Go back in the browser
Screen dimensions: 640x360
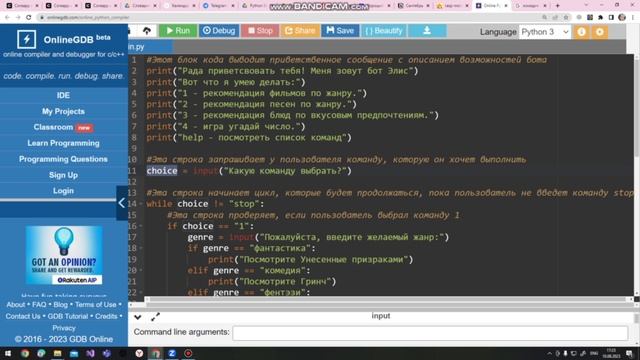(7, 18)
